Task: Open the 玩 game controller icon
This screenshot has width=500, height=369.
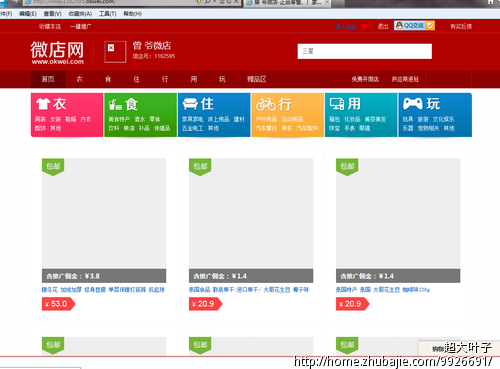Action: pos(412,104)
